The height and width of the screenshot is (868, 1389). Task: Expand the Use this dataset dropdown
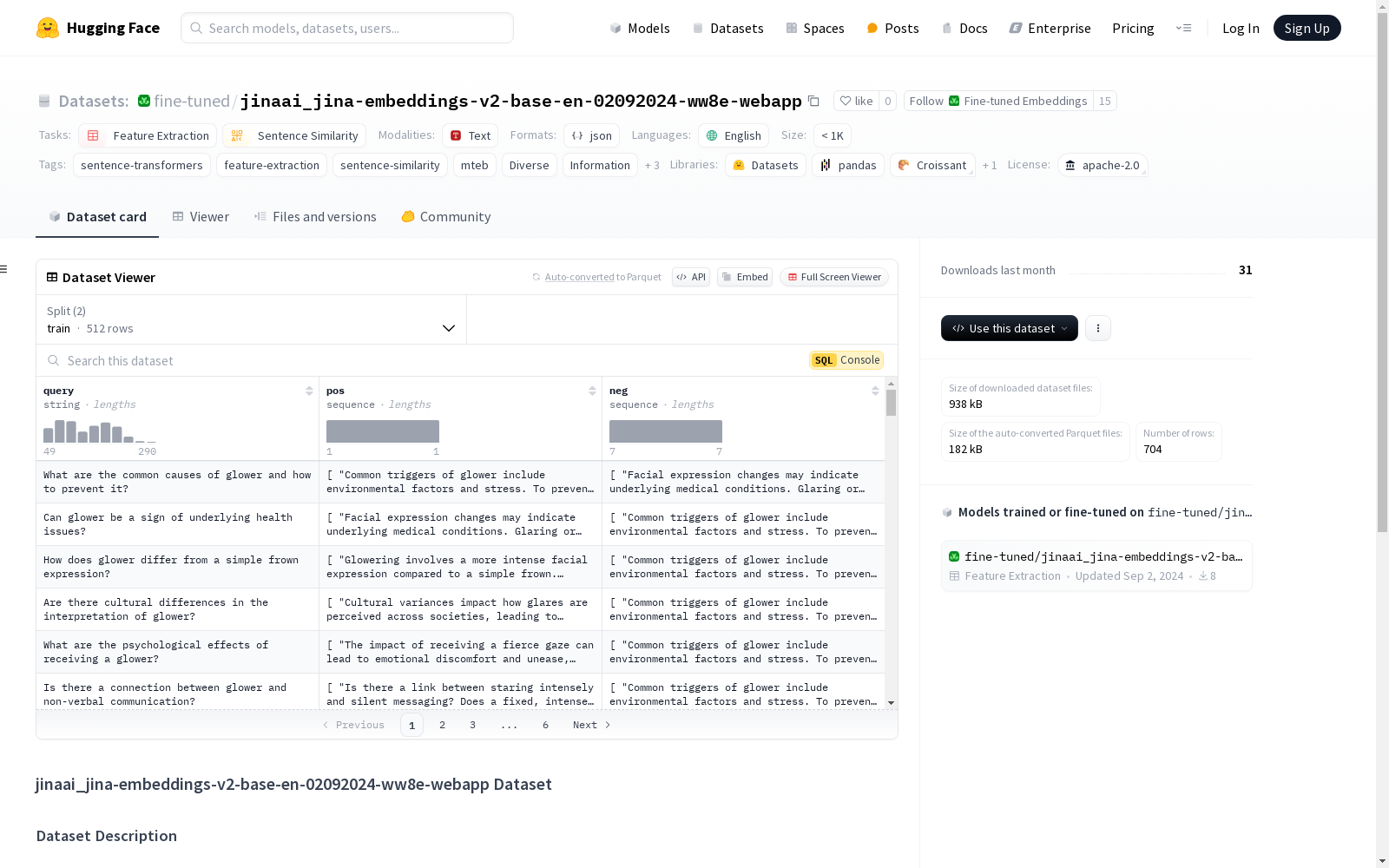[1010, 328]
